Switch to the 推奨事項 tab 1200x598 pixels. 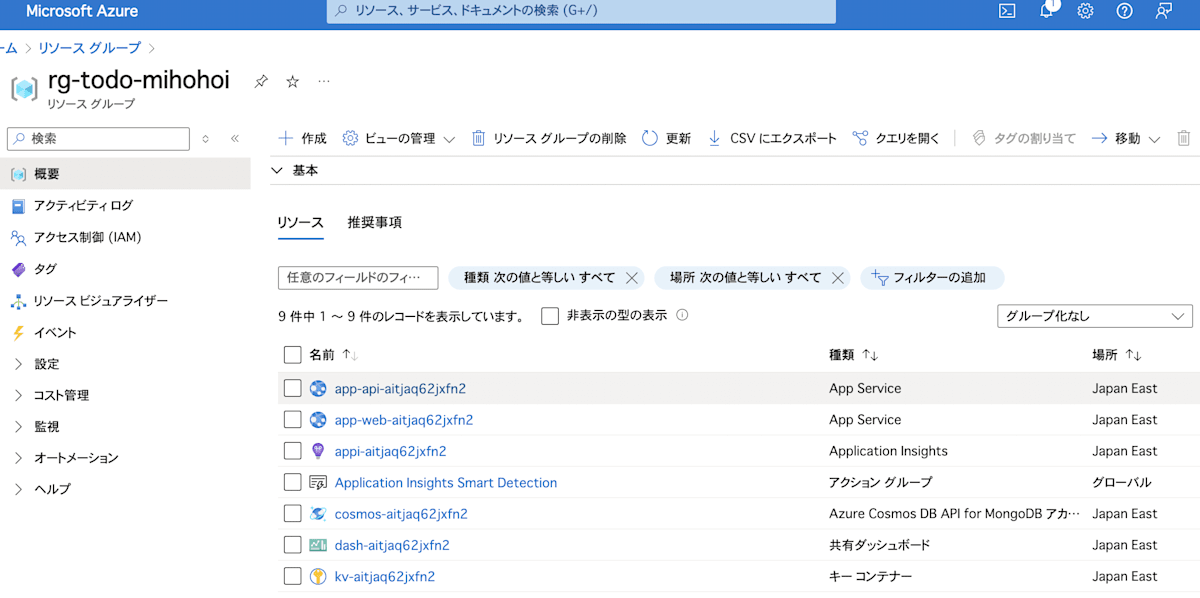[x=375, y=222]
